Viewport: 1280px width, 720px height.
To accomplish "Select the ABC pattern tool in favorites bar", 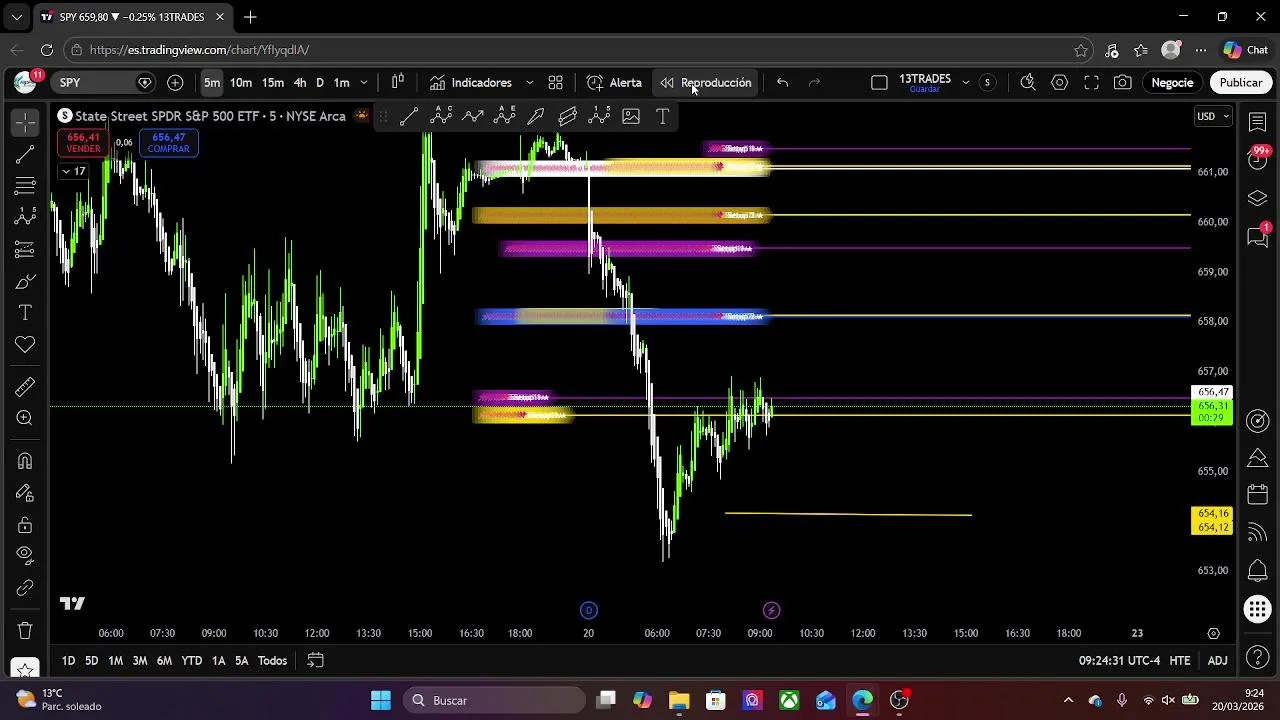I will click(x=441, y=116).
